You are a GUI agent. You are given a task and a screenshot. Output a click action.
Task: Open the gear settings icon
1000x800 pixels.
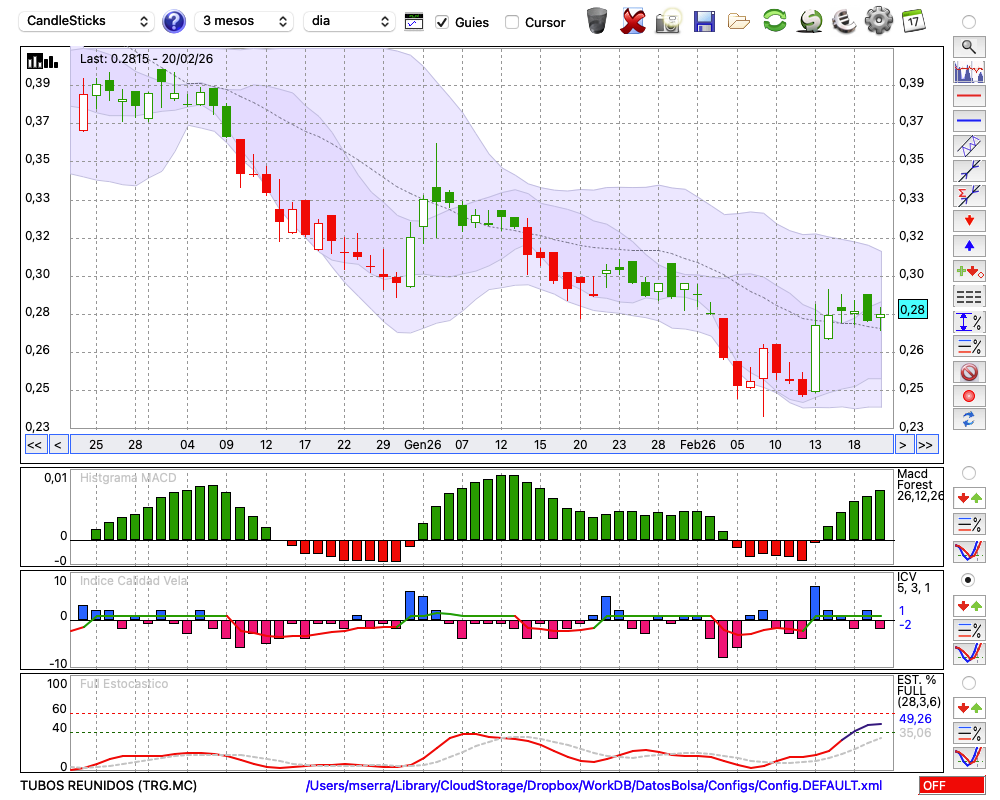coord(878,21)
